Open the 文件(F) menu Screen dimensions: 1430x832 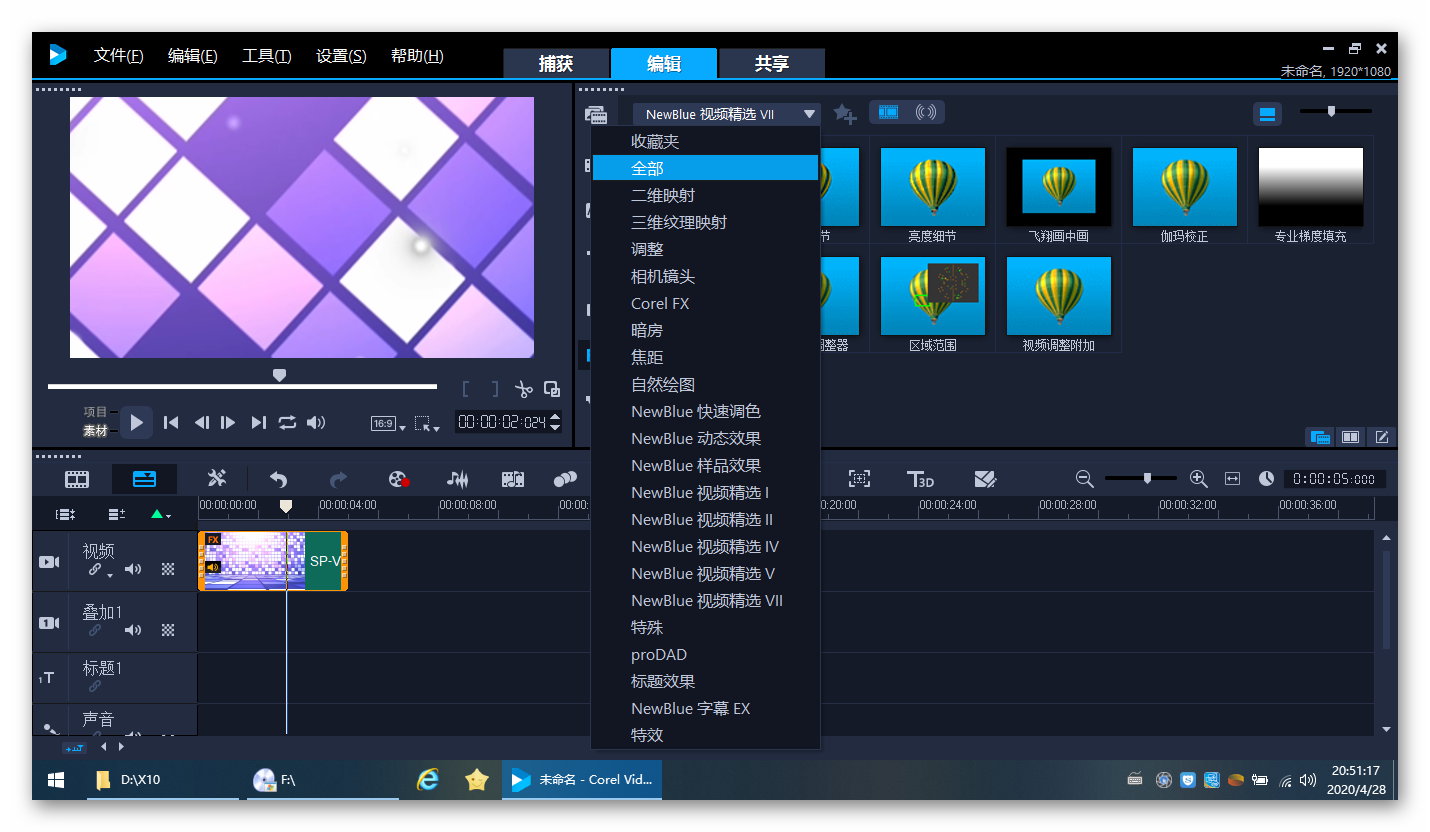pos(118,56)
